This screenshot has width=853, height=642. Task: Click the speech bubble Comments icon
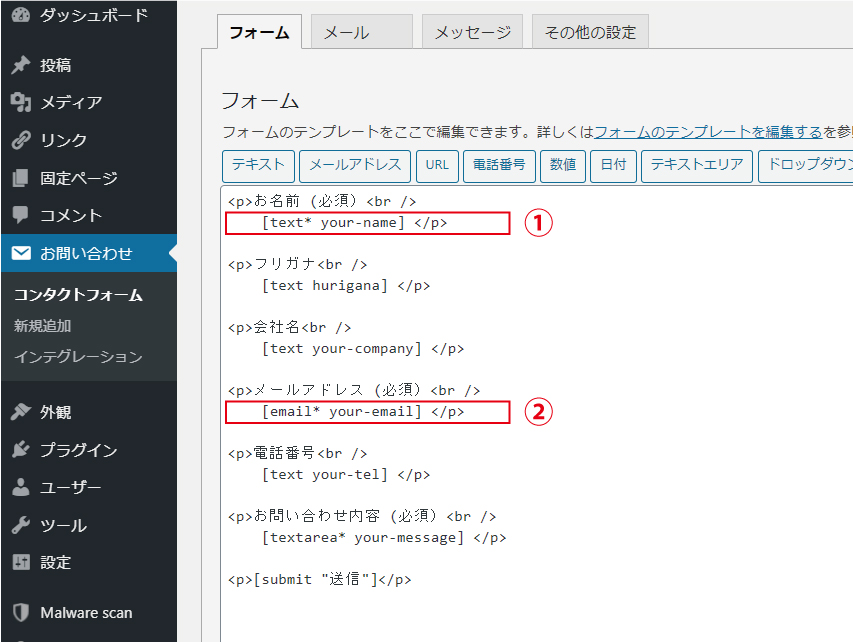point(20,216)
